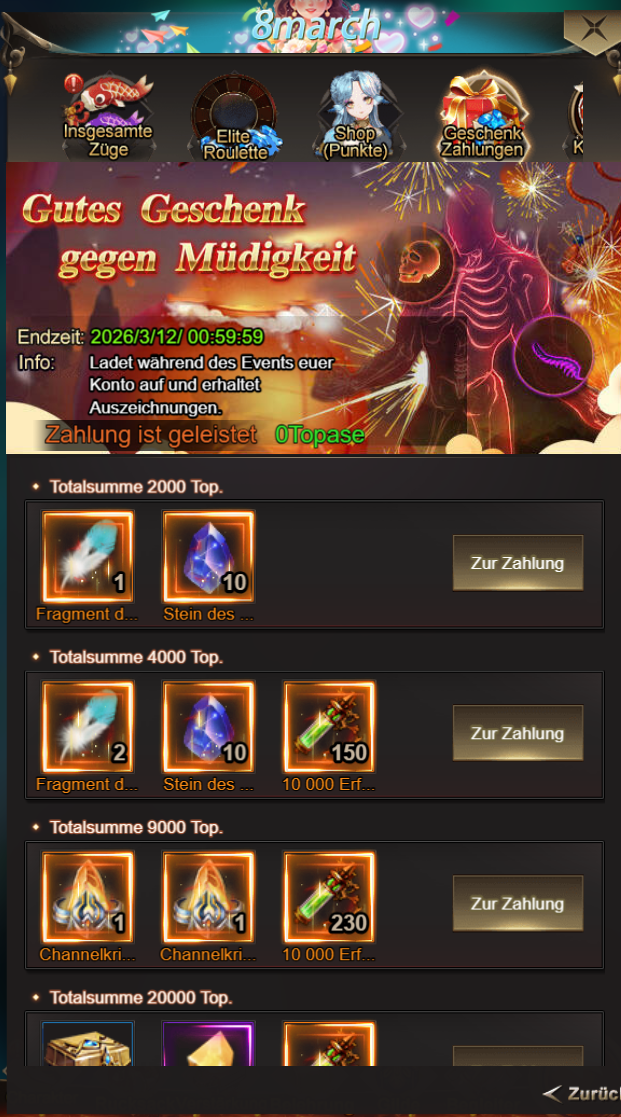This screenshot has width=621, height=1117.
Task: Select green potion icon with quantity 230
Action: (329, 897)
